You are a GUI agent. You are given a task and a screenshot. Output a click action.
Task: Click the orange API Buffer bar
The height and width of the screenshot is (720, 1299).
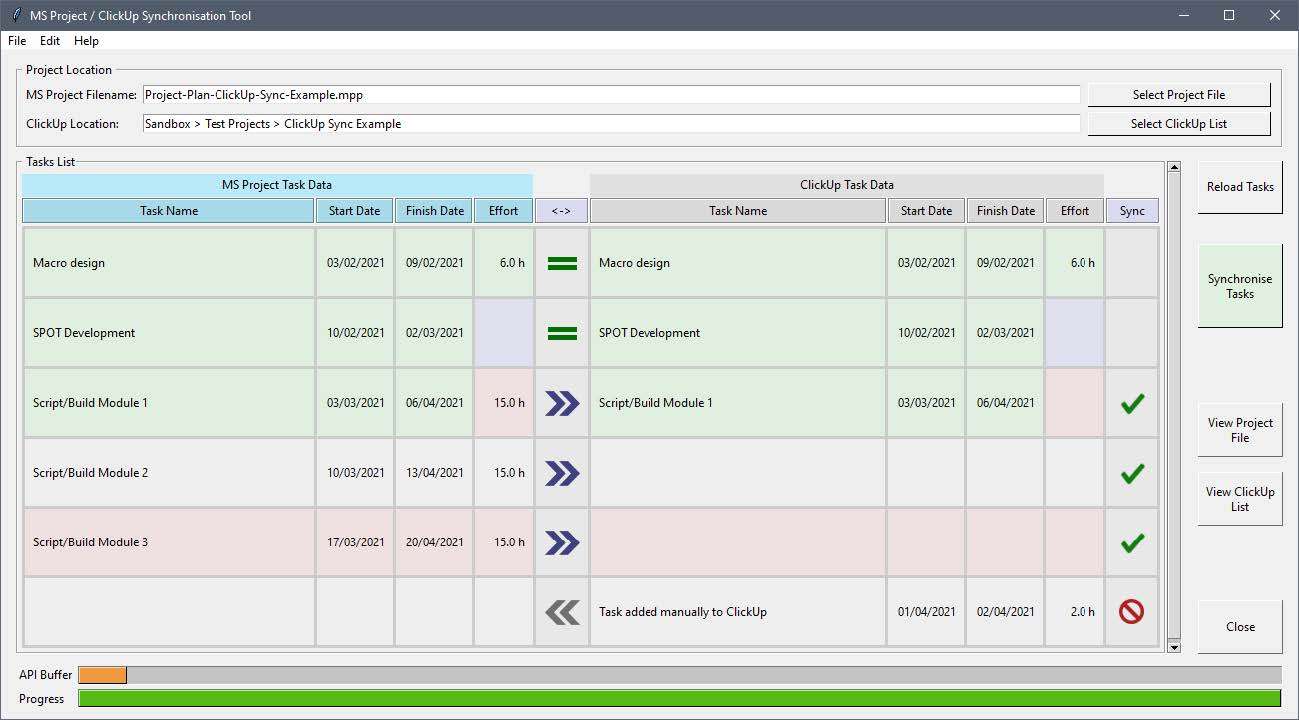103,675
